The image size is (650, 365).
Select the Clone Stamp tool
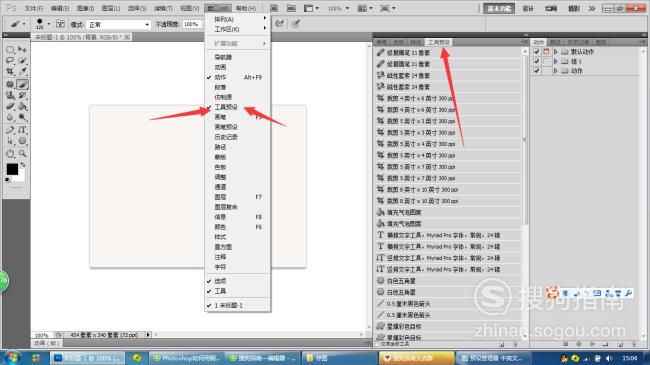click(10, 95)
